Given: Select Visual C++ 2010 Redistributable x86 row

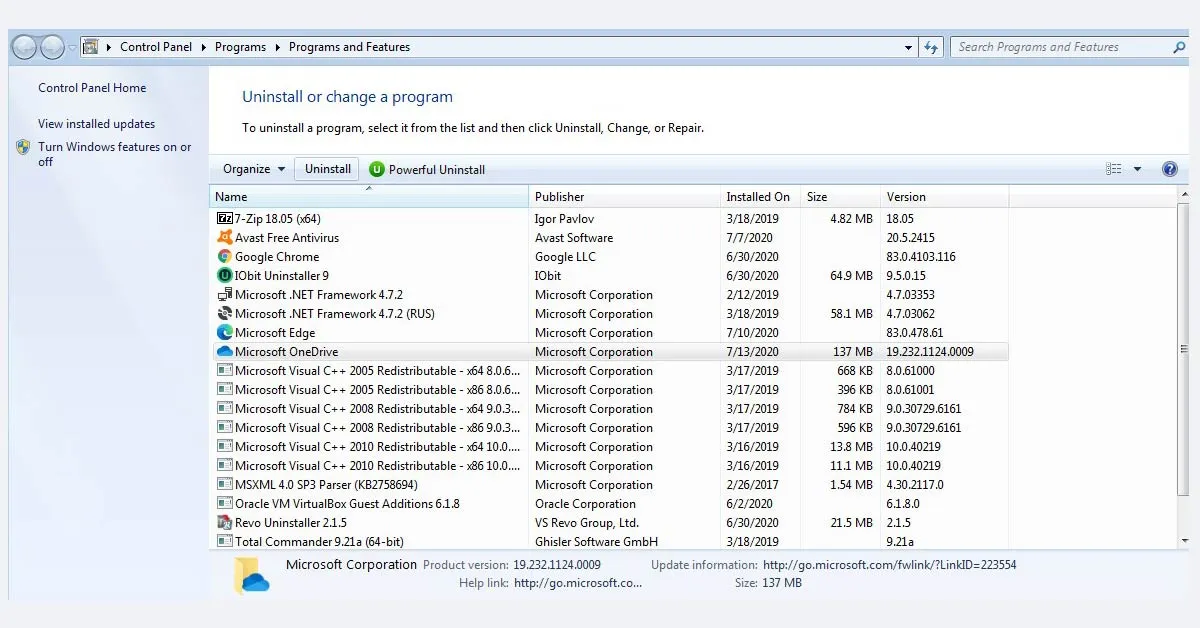Looking at the screenshot, I should click(610, 465).
